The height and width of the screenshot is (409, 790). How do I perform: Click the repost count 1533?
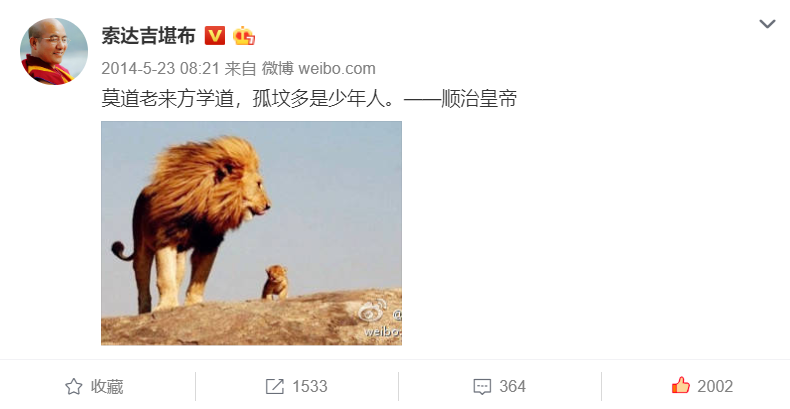[310, 386]
